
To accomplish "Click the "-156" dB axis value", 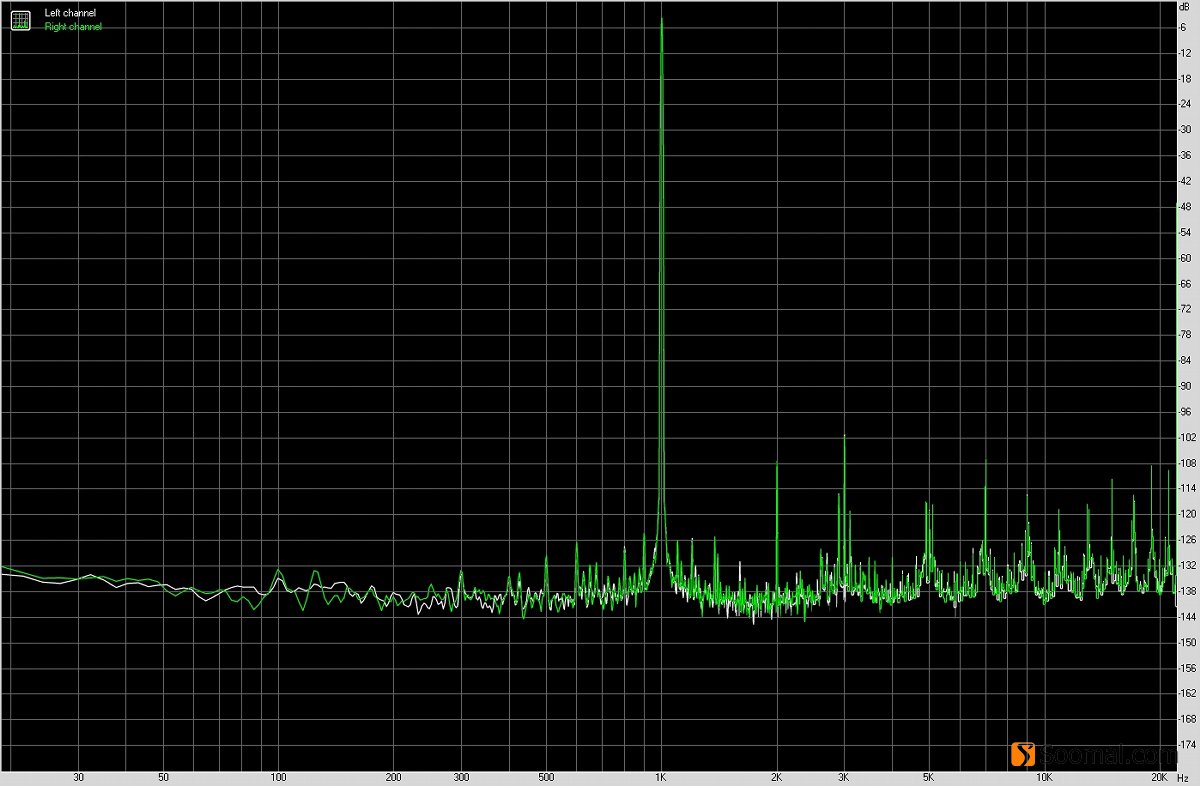I will click(1187, 669).
